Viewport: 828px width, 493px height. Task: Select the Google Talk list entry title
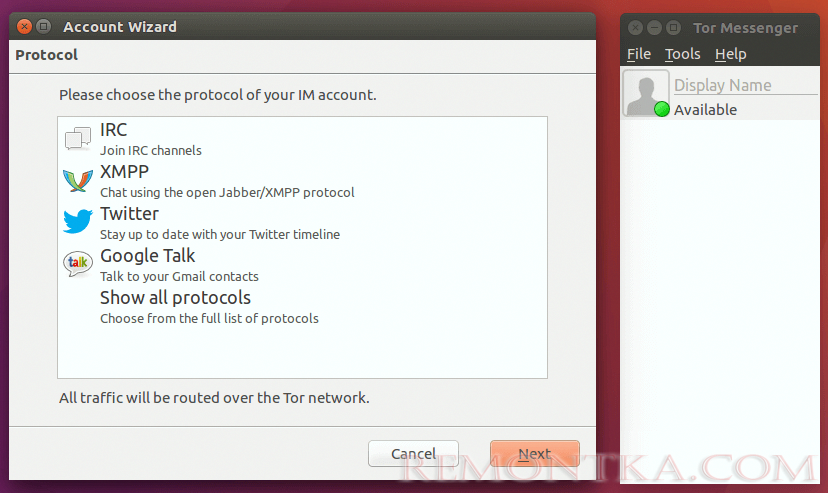147,255
